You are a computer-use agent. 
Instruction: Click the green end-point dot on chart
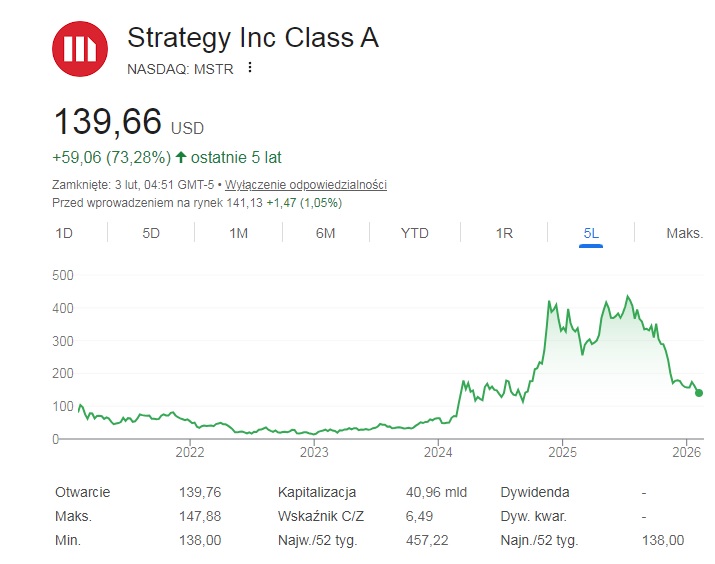click(698, 393)
